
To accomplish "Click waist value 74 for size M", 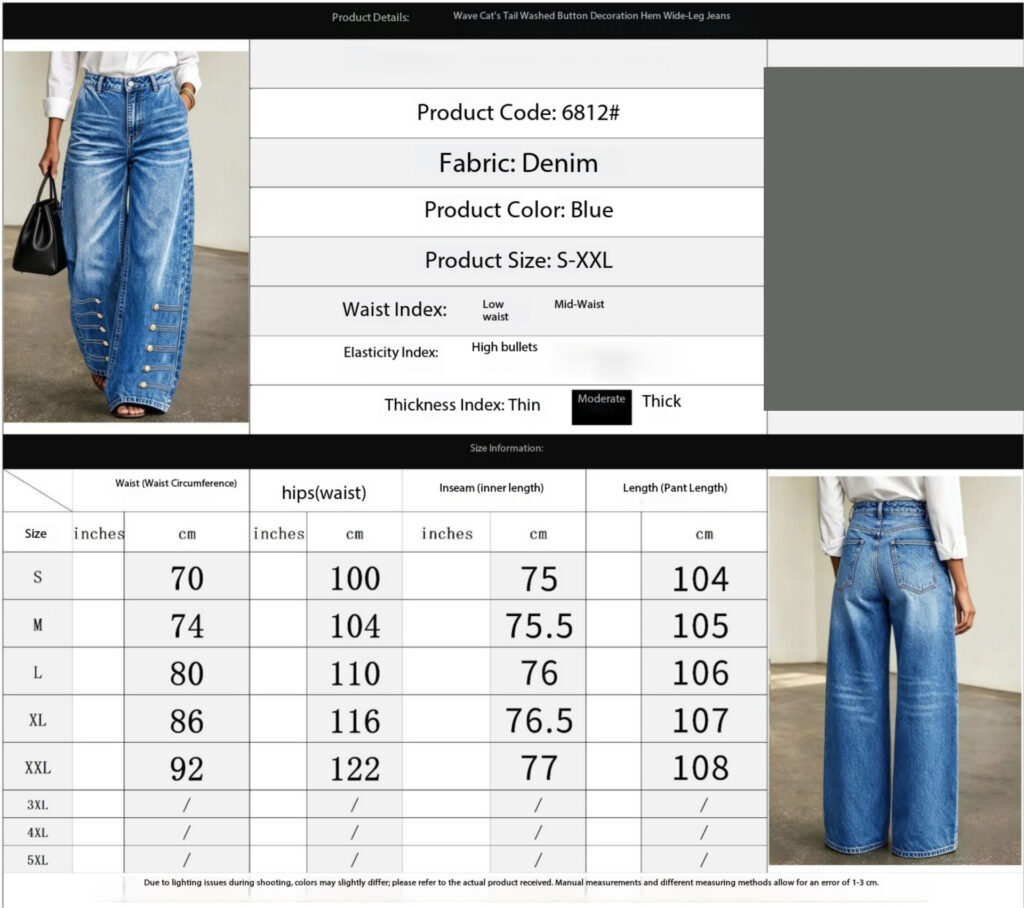I will coord(187,626).
